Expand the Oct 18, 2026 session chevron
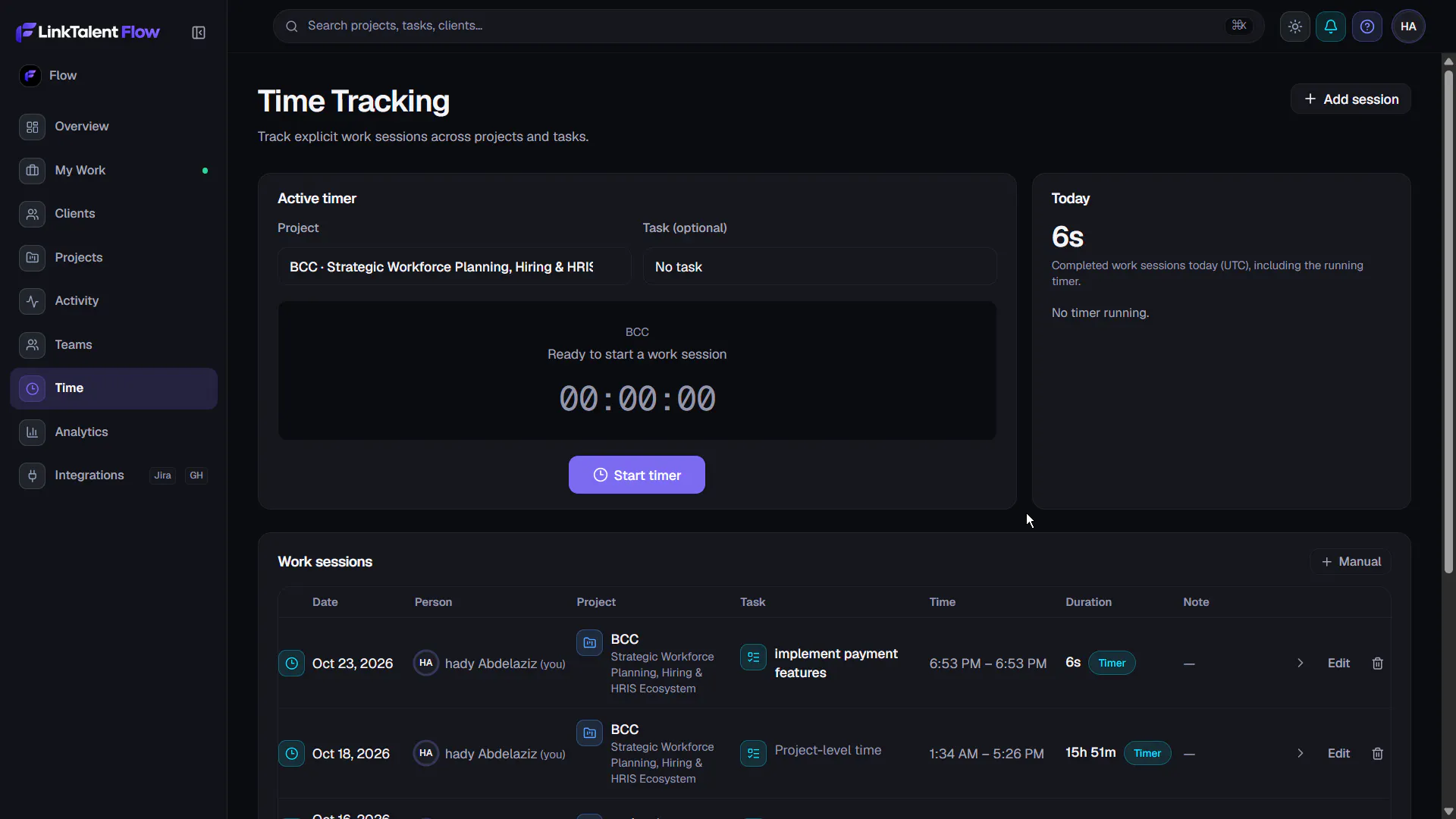The width and height of the screenshot is (1456, 819). coord(1301,754)
